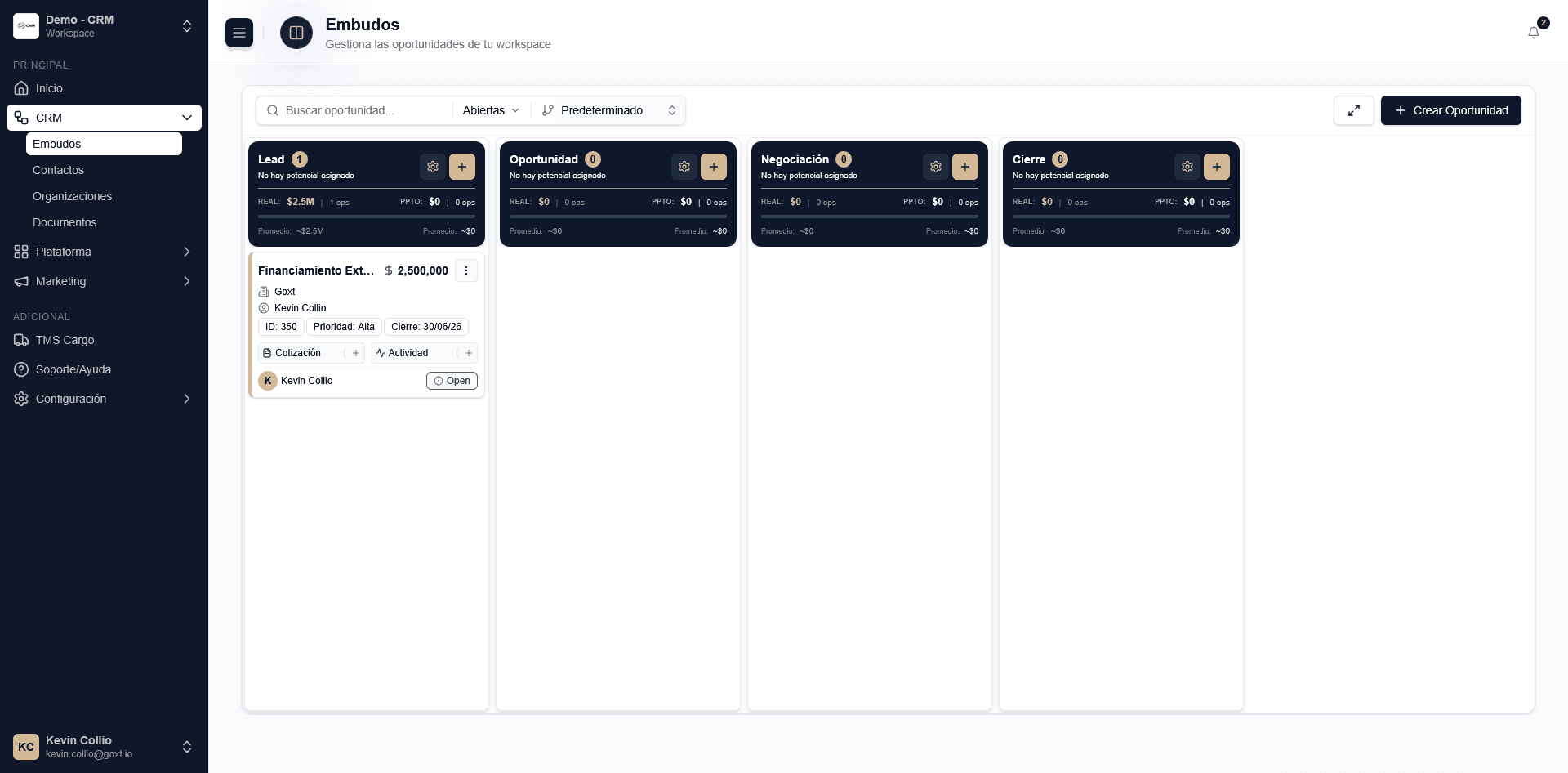
Task: Open Negociación stage settings gear
Action: click(x=936, y=167)
